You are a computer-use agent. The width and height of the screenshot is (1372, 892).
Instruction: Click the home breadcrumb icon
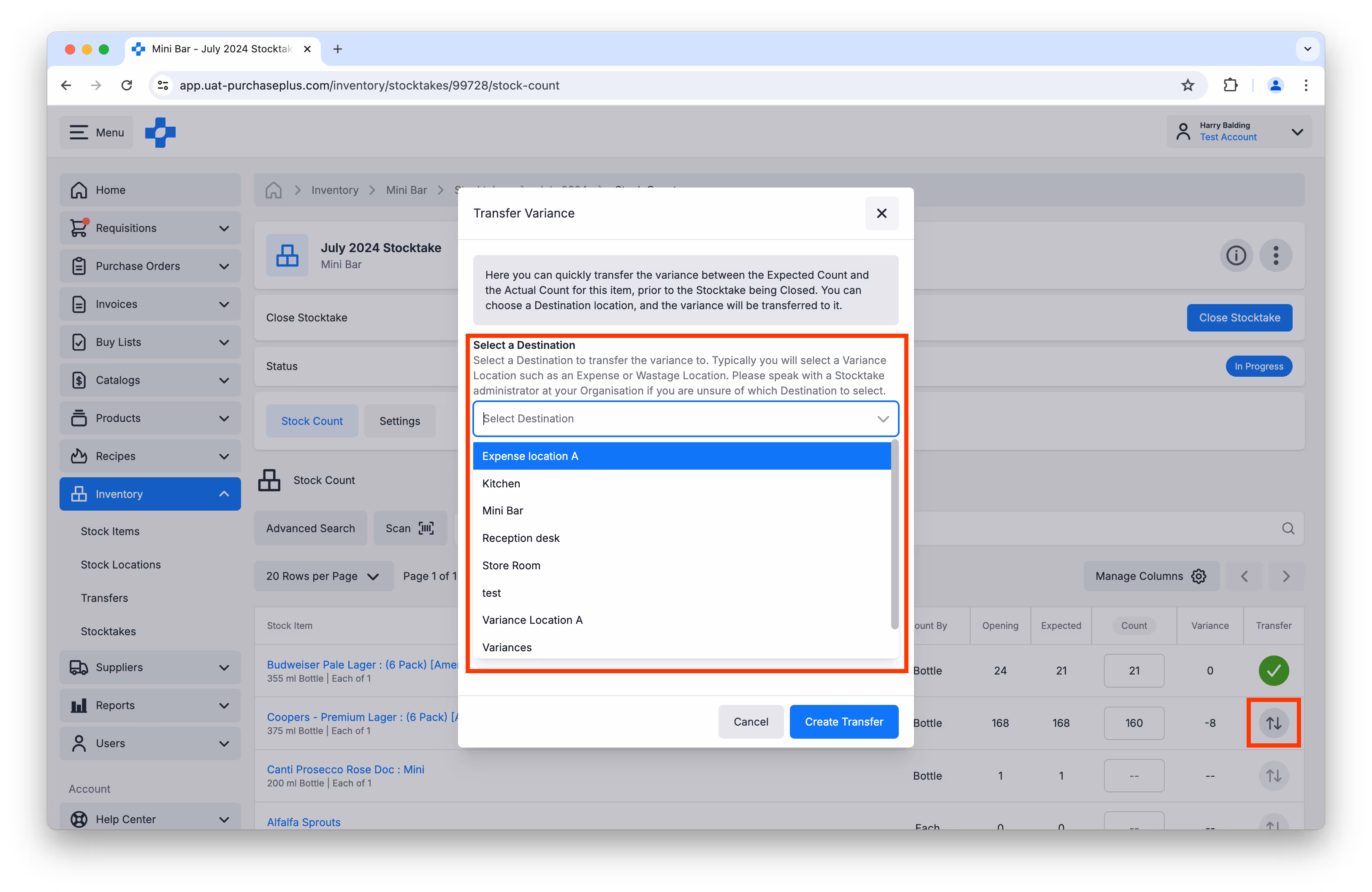tap(273, 190)
